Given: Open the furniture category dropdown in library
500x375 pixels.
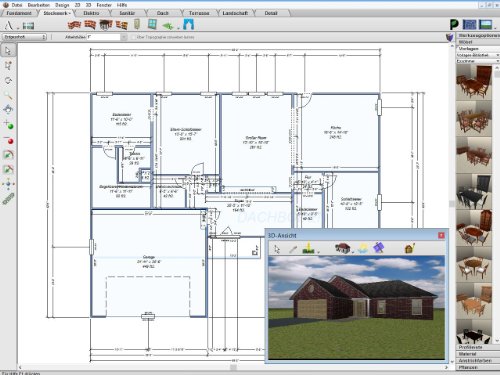Looking at the screenshot, I should [x=477, y=61].
